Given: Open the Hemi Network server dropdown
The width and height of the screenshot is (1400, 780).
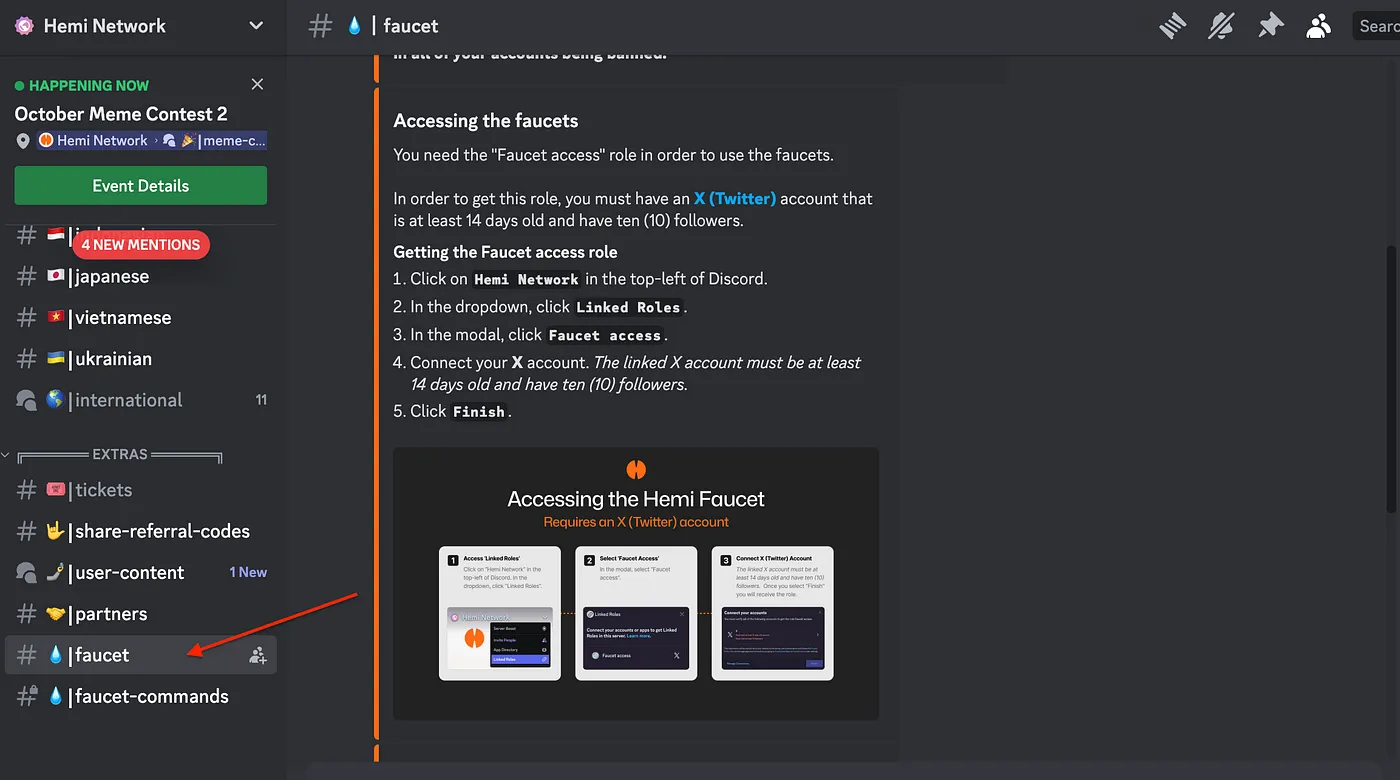Looking at the screenshot, I should [x=256, y=26].
